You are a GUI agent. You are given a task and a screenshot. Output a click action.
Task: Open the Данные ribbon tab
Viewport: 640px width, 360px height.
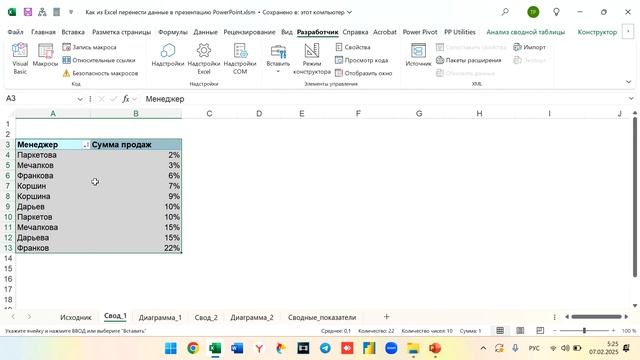(205, 32)
